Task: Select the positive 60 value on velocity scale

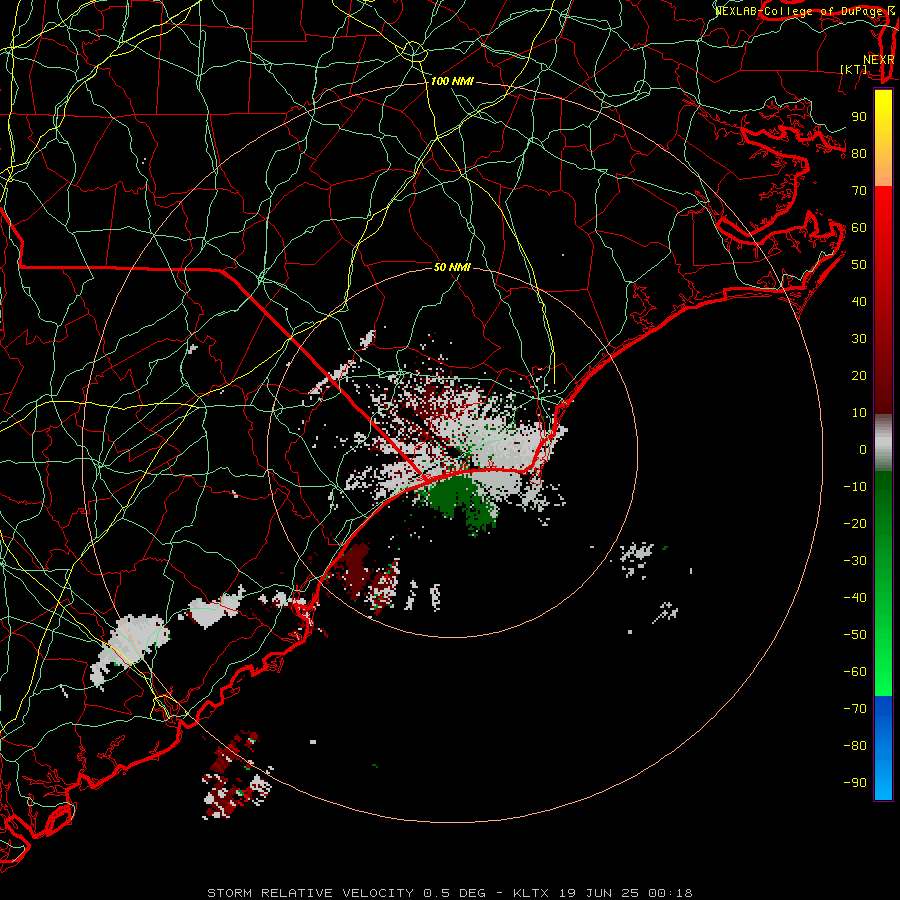Action: click(x=859, y=227)
